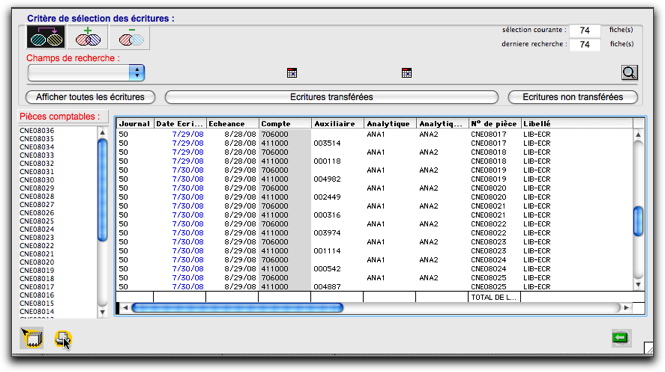Open the Champs de recherche dropdown
The height and width of the screenshot is (372, 665).
[x=86, y=73]
